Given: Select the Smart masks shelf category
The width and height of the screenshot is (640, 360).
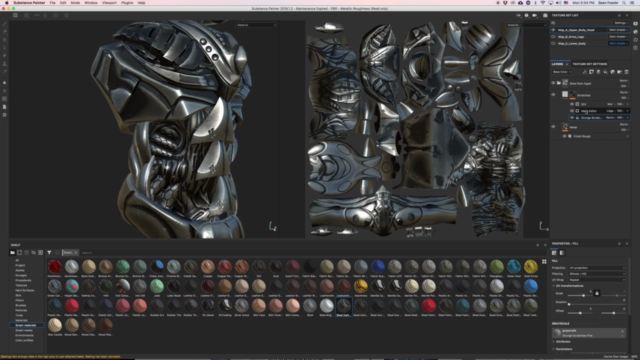Looking at the screenshot, I should click(x=24, y=330).
